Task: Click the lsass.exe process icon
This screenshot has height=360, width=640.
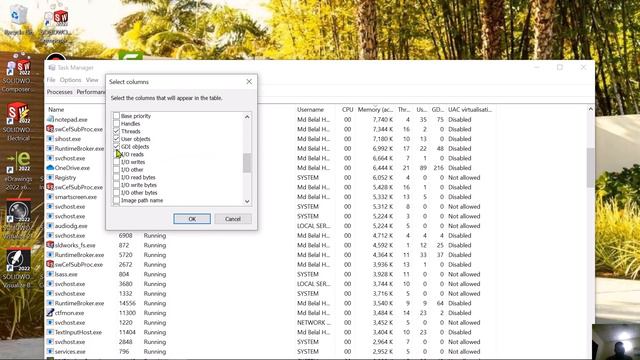Action: [50, 274]
